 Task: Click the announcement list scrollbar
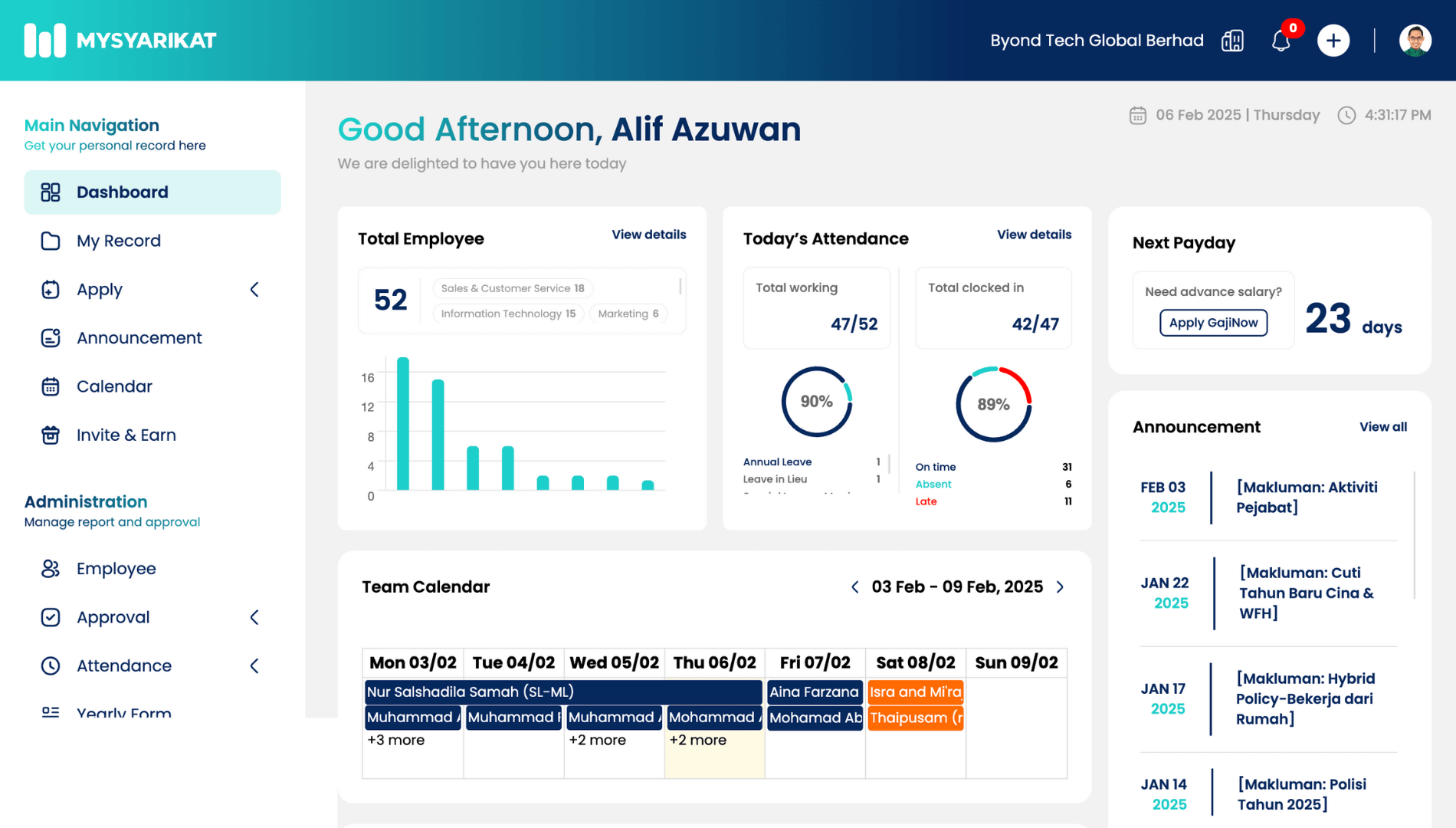point(1414,536)
